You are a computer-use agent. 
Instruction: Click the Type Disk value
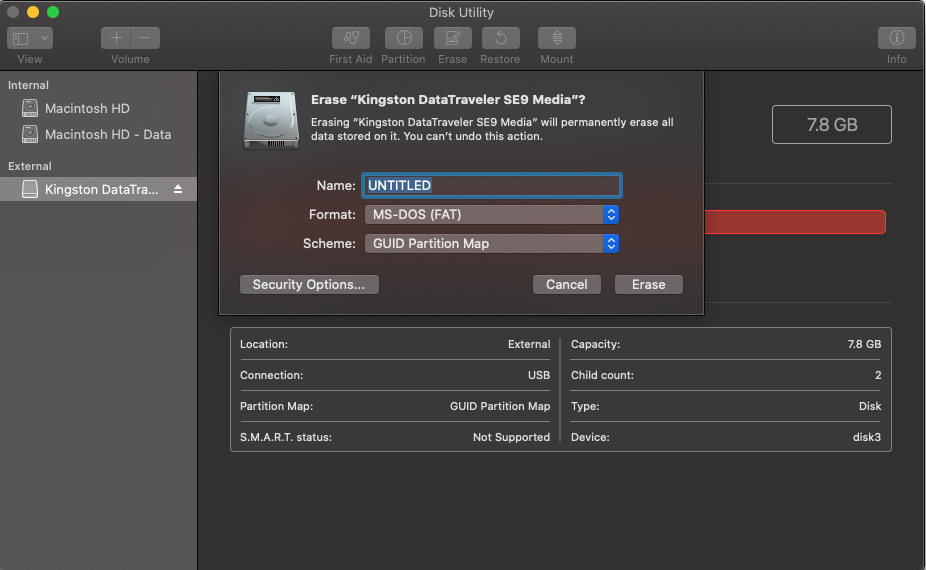coord(869,406)
